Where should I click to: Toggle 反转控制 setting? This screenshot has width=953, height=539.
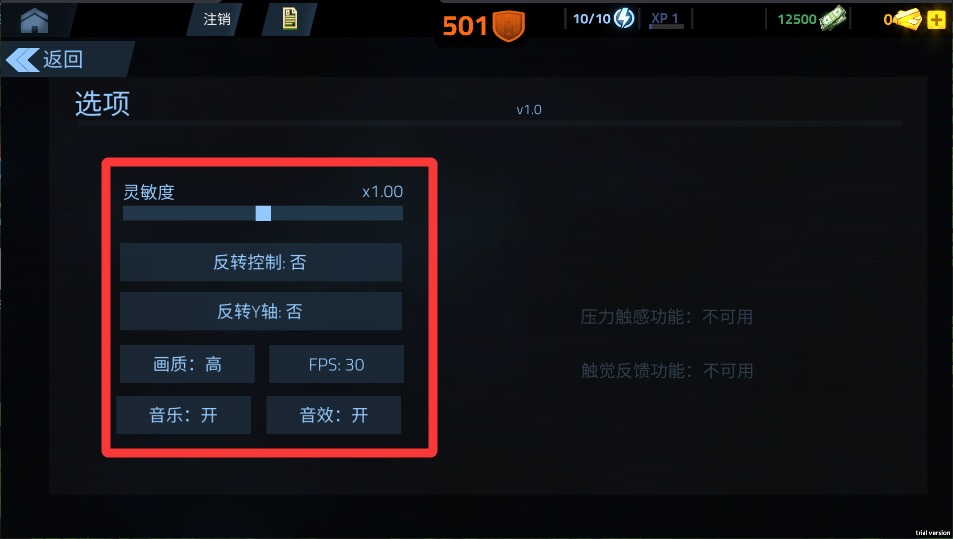(261, 262)
